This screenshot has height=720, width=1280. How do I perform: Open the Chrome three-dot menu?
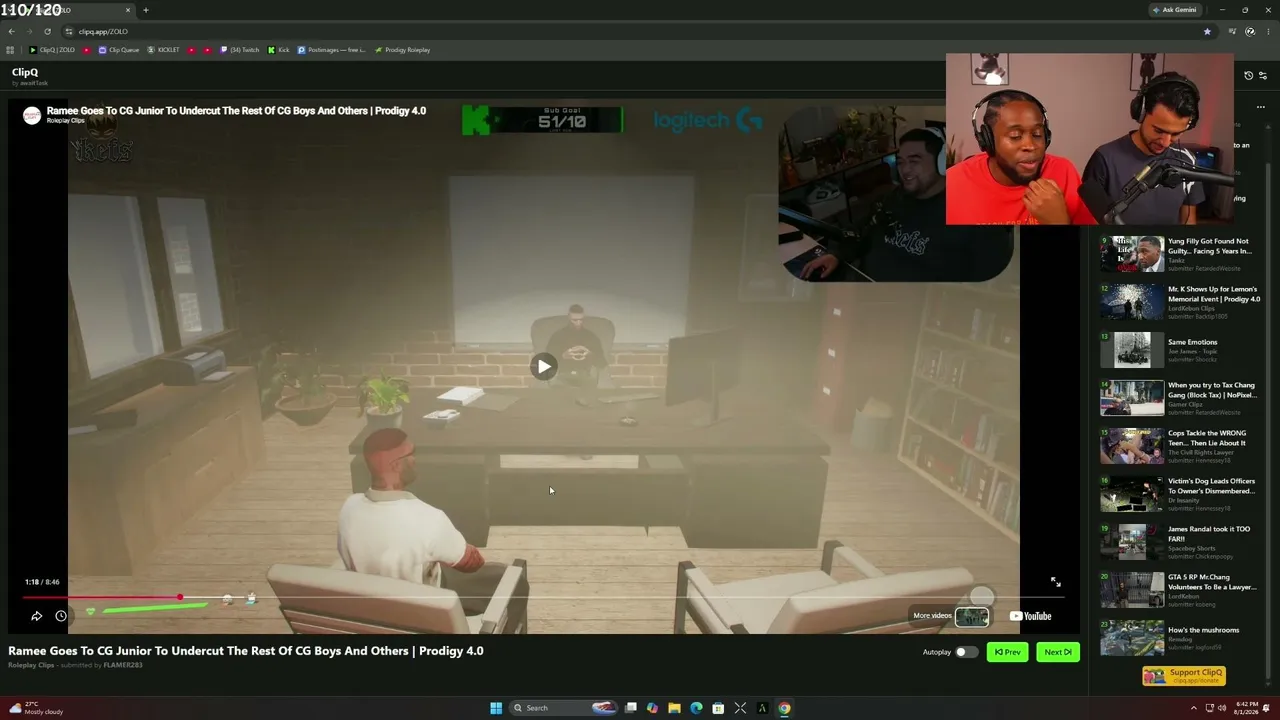1268,31
